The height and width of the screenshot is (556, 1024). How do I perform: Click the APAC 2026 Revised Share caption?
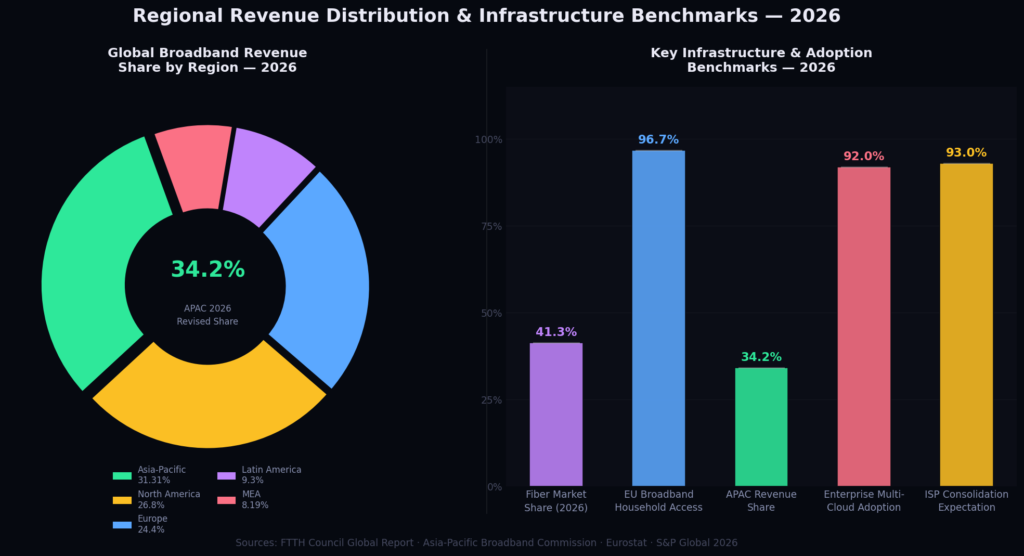[x=207, y=315]
